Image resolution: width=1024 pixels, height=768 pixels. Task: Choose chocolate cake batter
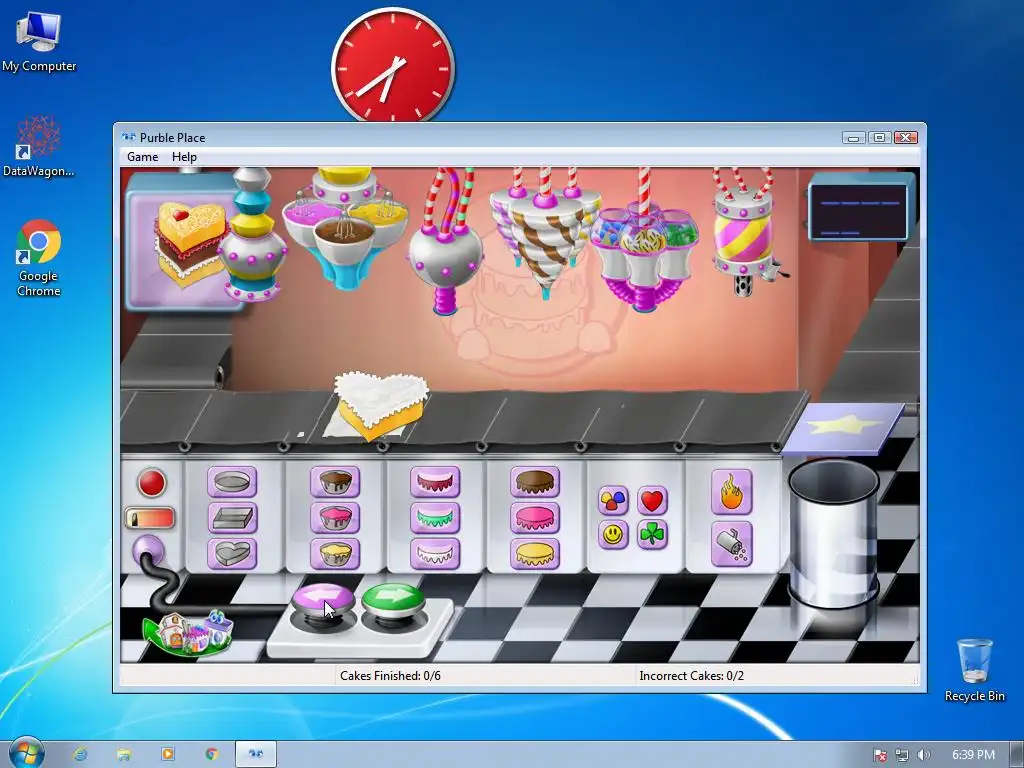(x=335, y=483)
